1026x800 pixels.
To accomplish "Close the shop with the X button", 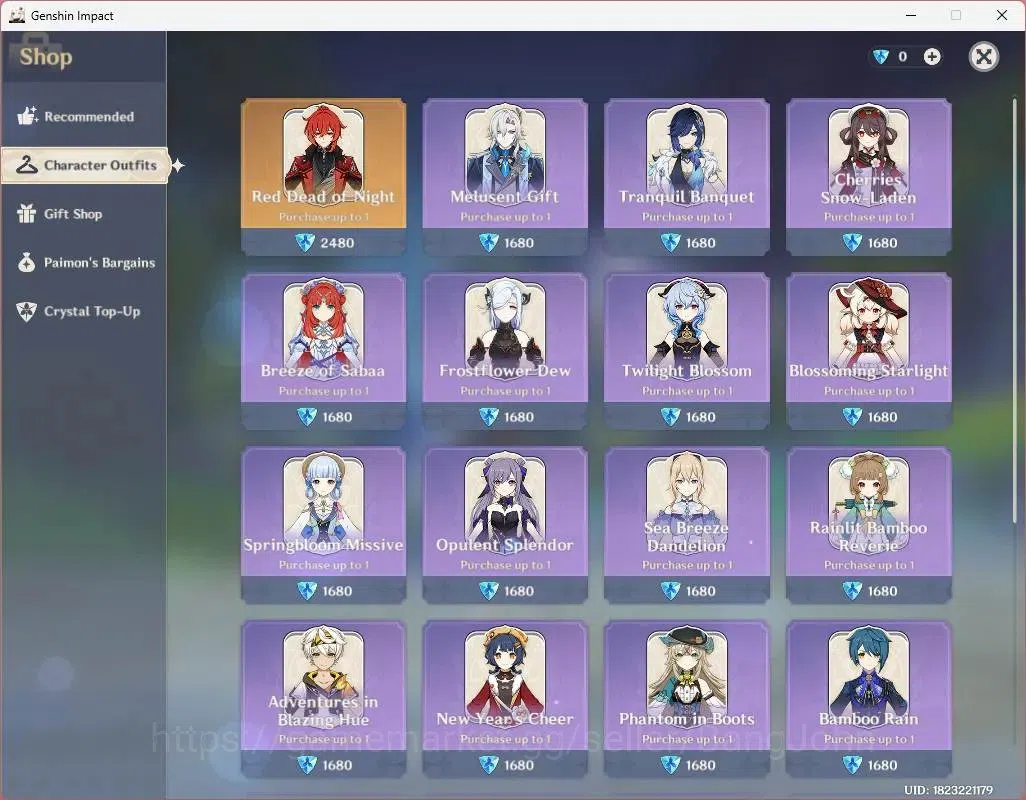I will [983, 57].
